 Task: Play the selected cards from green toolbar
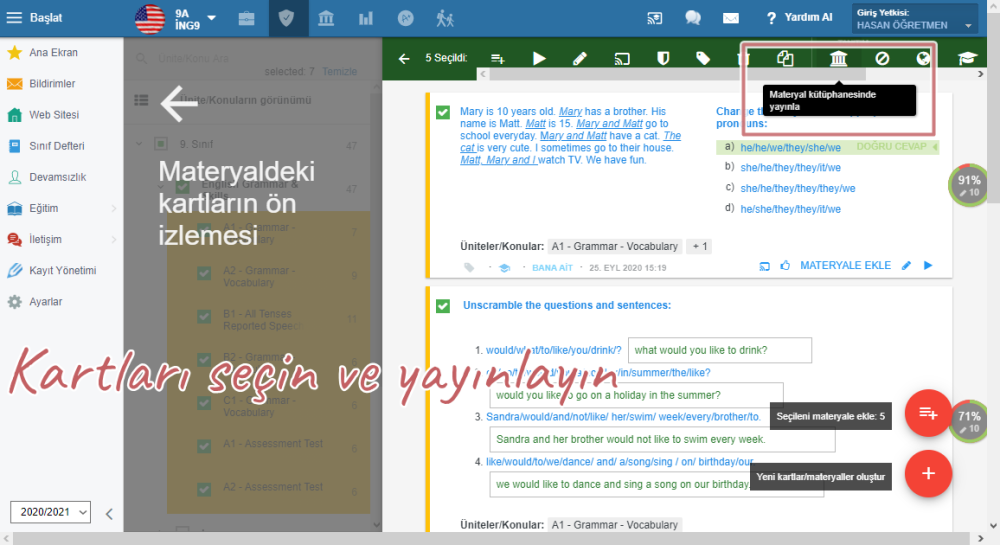coord(539,59)
